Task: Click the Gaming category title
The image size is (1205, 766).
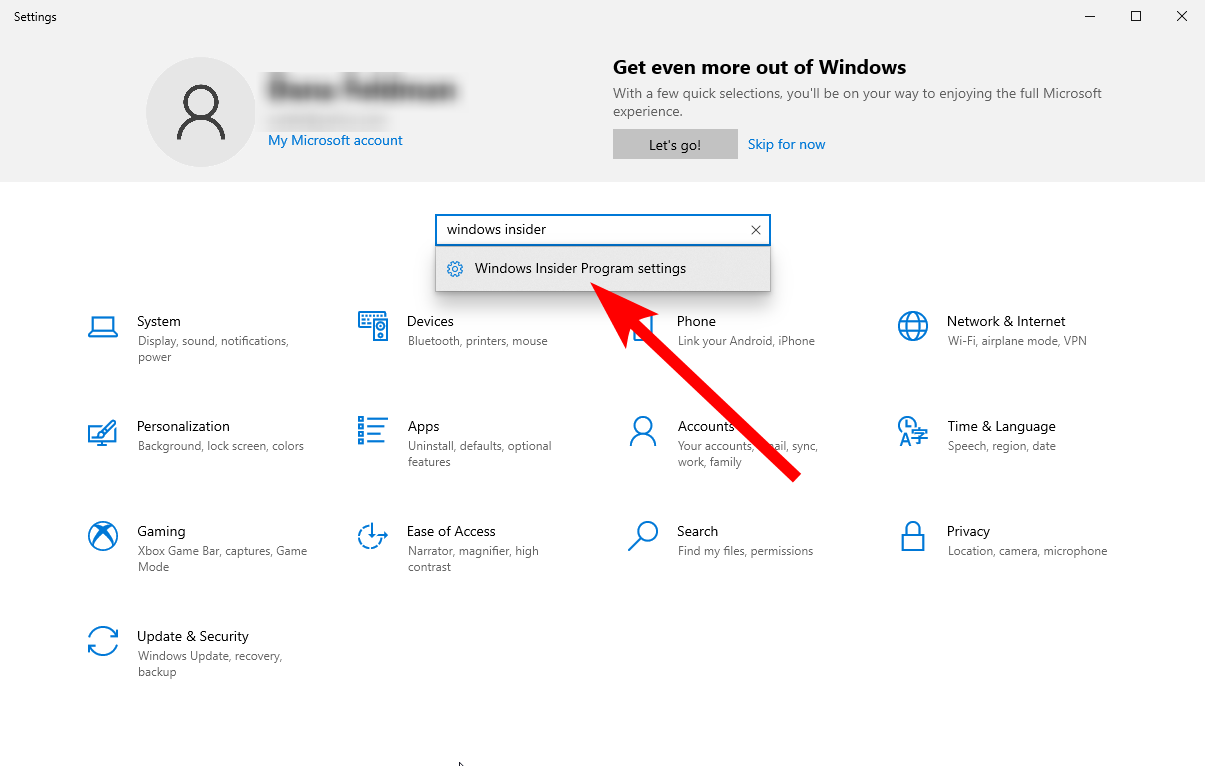Action: [x=161, y=531]
